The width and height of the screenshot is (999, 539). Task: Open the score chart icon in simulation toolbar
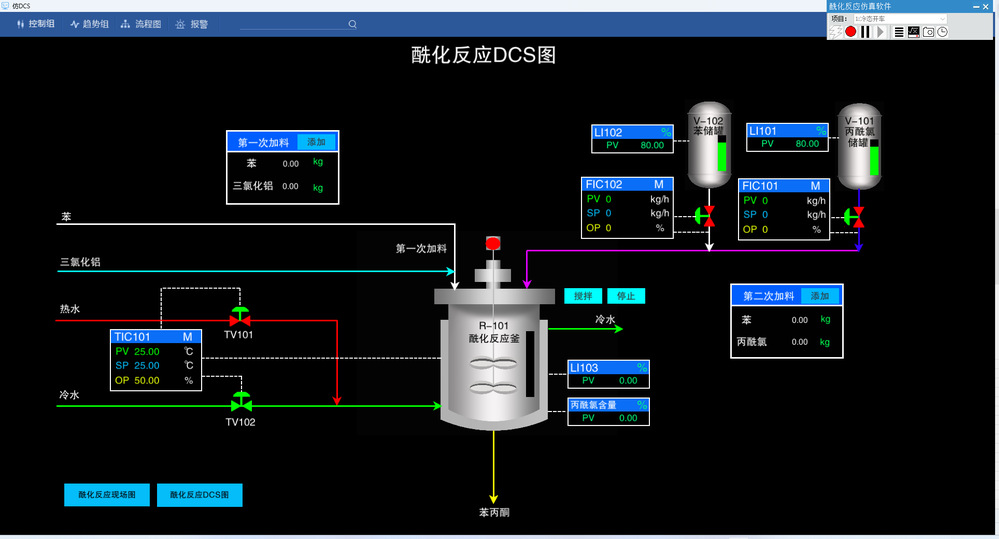(914, 32)
